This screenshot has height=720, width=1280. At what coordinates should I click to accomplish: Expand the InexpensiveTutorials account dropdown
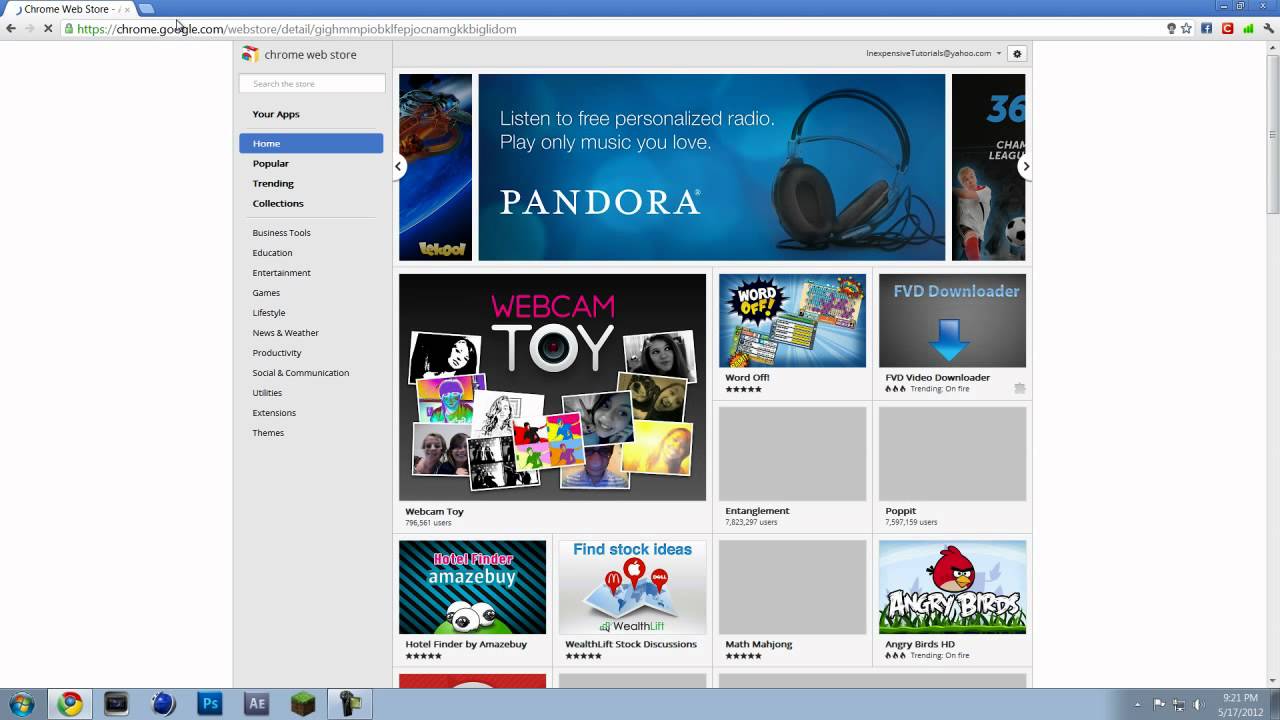(x=934, y=54)
